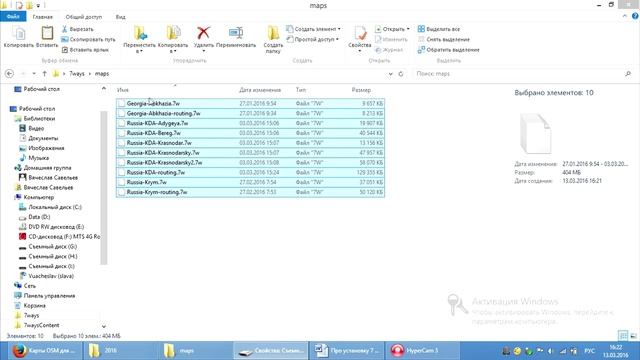This screenshot has height=360, width=640.
Task: Switch to the View (Вид) tab
Action: pos(120,17)
